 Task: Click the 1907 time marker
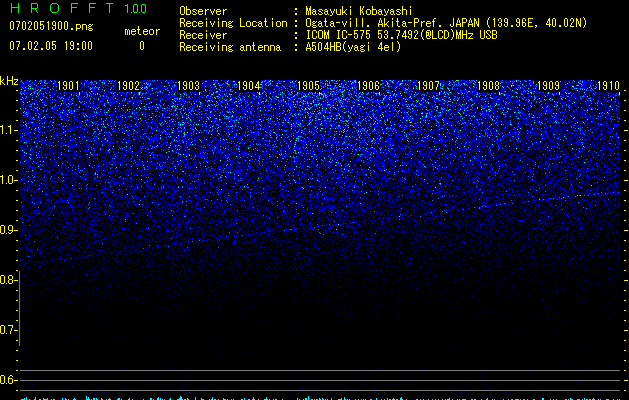(428, 86)
